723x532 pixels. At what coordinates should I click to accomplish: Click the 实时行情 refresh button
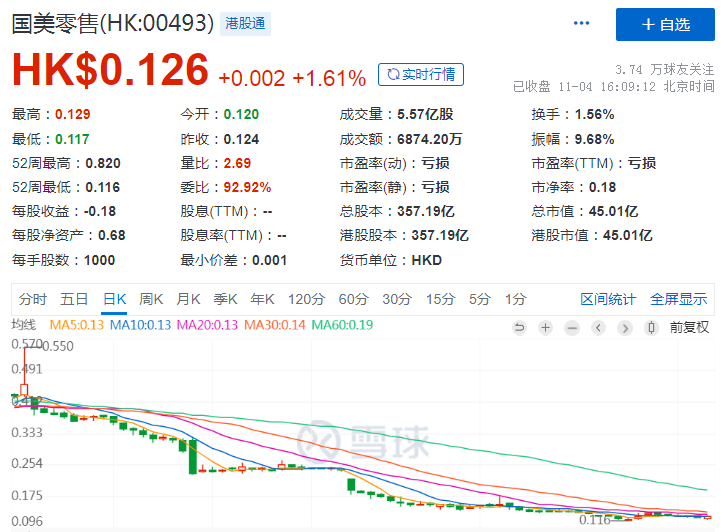click(x=421, y=74)
